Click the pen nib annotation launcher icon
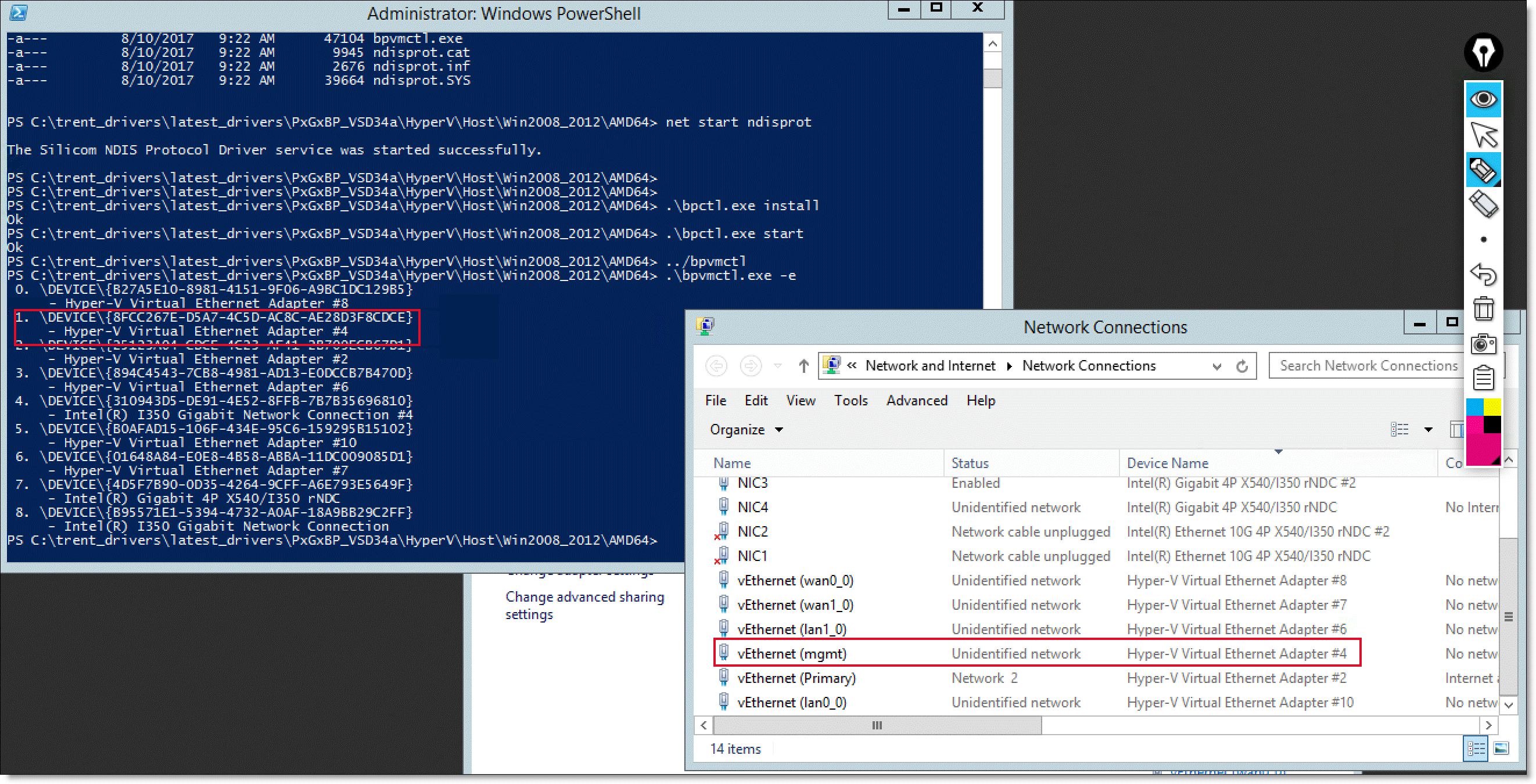 (x=1483, y=52)
